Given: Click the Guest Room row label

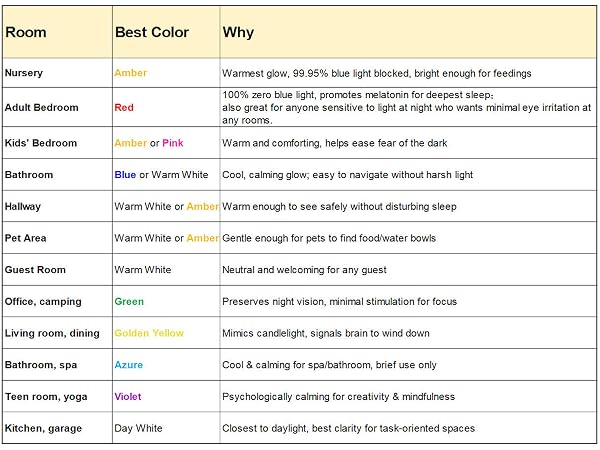Looking at the screenshot, I should pyautogui.click(x=35, y=270).
